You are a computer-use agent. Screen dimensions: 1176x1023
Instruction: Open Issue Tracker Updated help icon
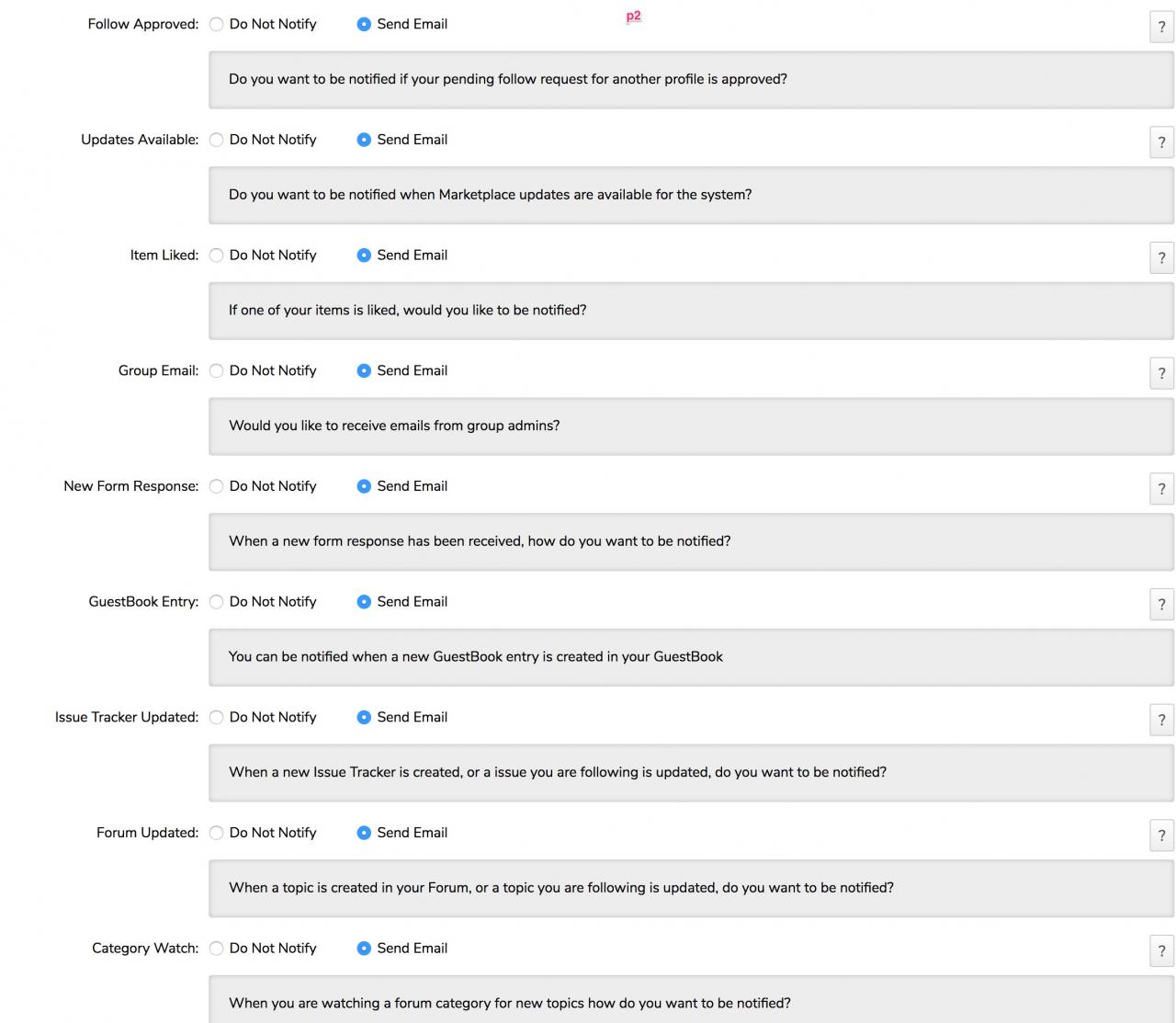[1161, 720]
